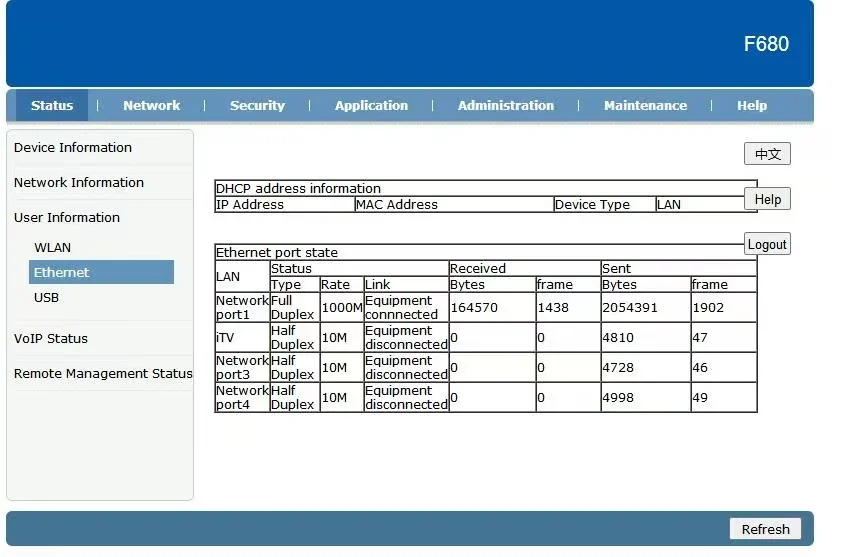Expand Remote Management Status section

point(102,373)
